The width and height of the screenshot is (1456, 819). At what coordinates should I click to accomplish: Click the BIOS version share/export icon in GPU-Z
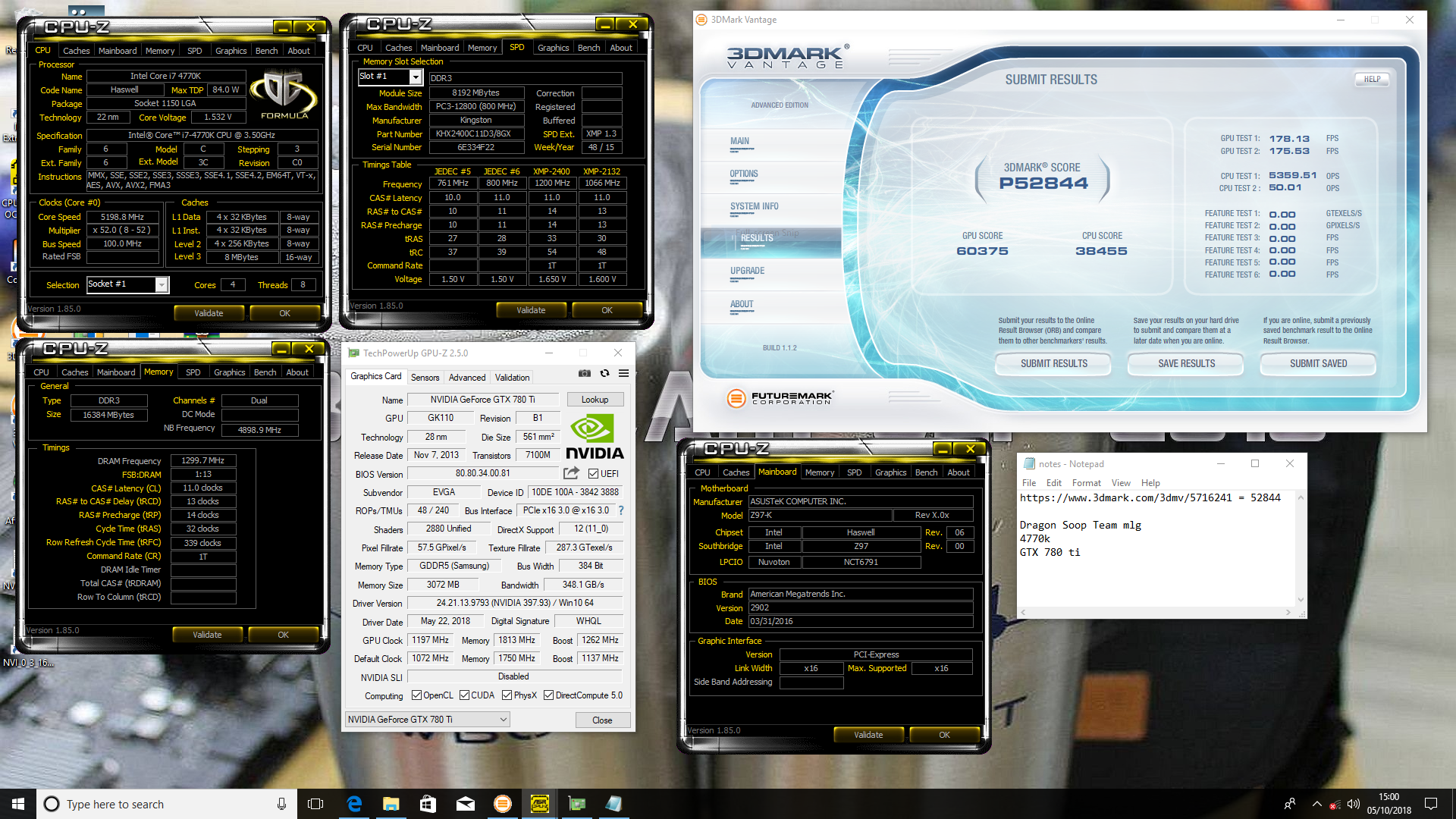pyautogui.click(x=571, y=473)
